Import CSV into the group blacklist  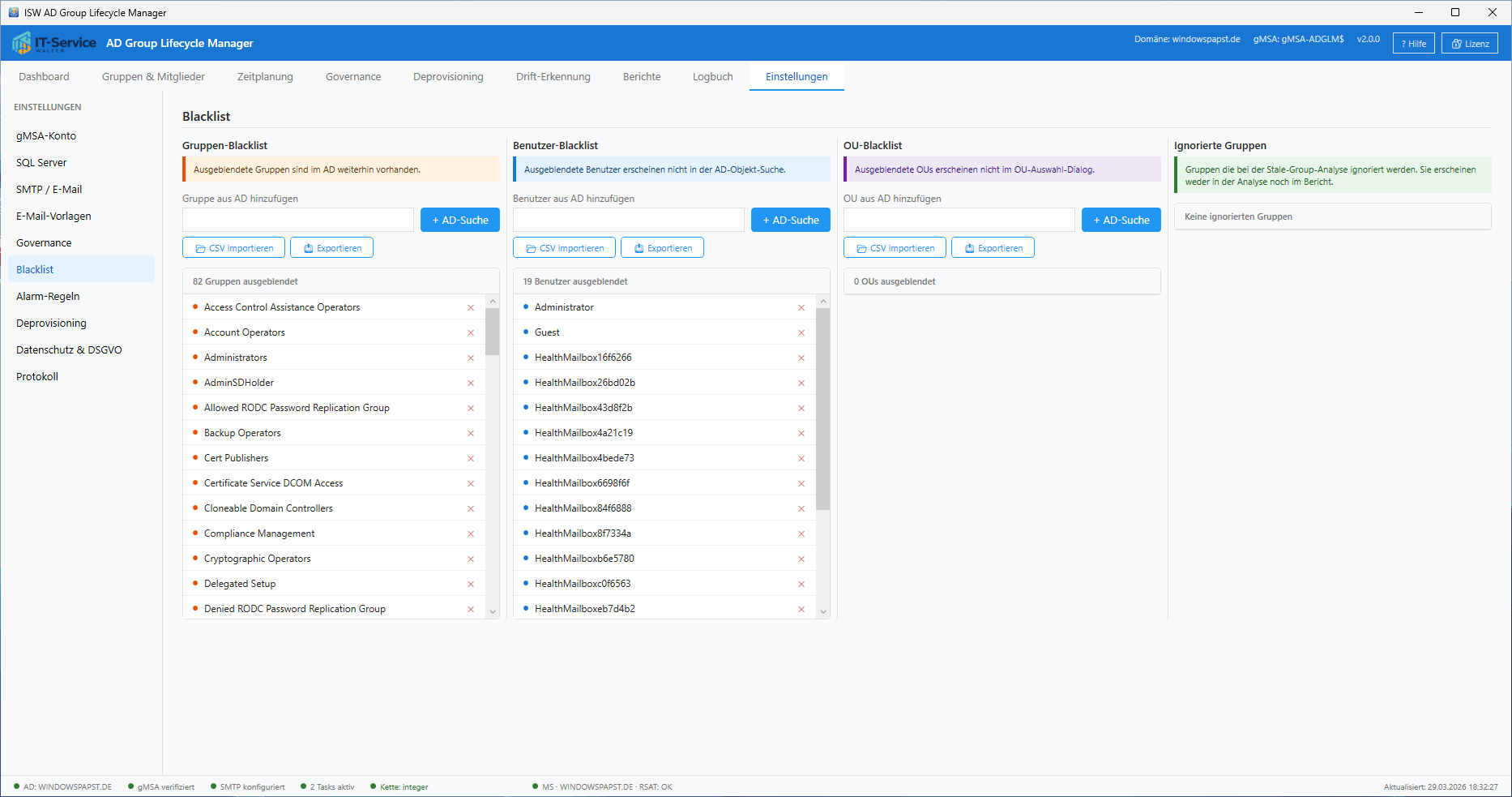coord(234,248)
